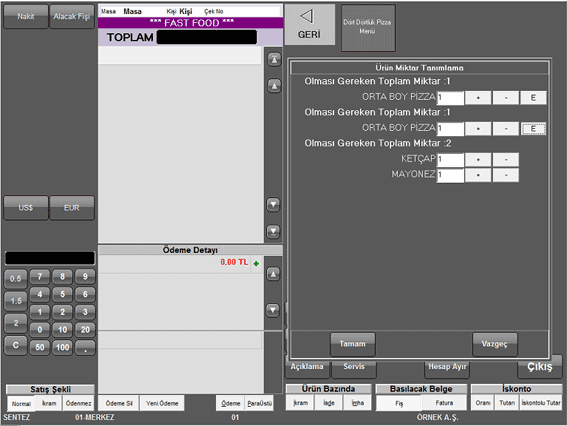Decrease MAYONEZ quantity with minus

click(506, 175)
